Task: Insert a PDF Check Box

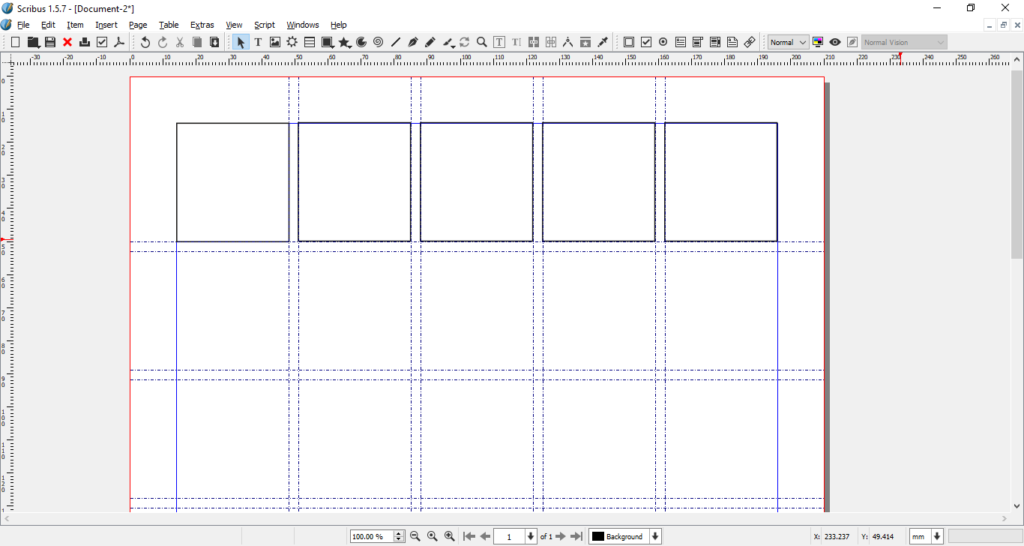Action: click(x=646, y=42)
